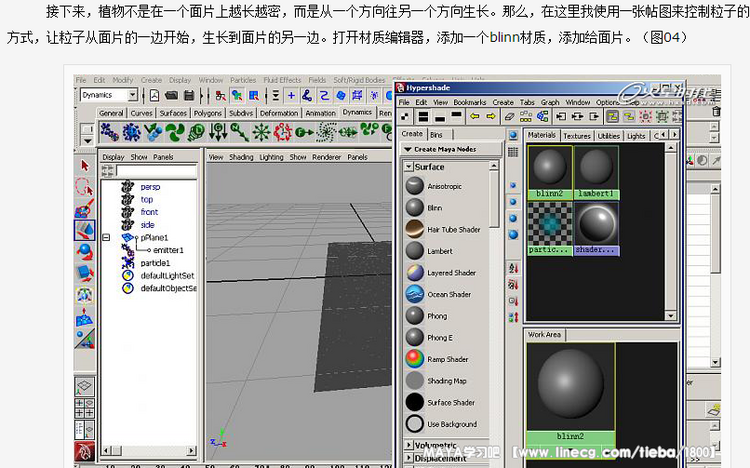Open the Dynamics menu set dropdown
This screenshot has height=468, width=750.
click(133, 95)
